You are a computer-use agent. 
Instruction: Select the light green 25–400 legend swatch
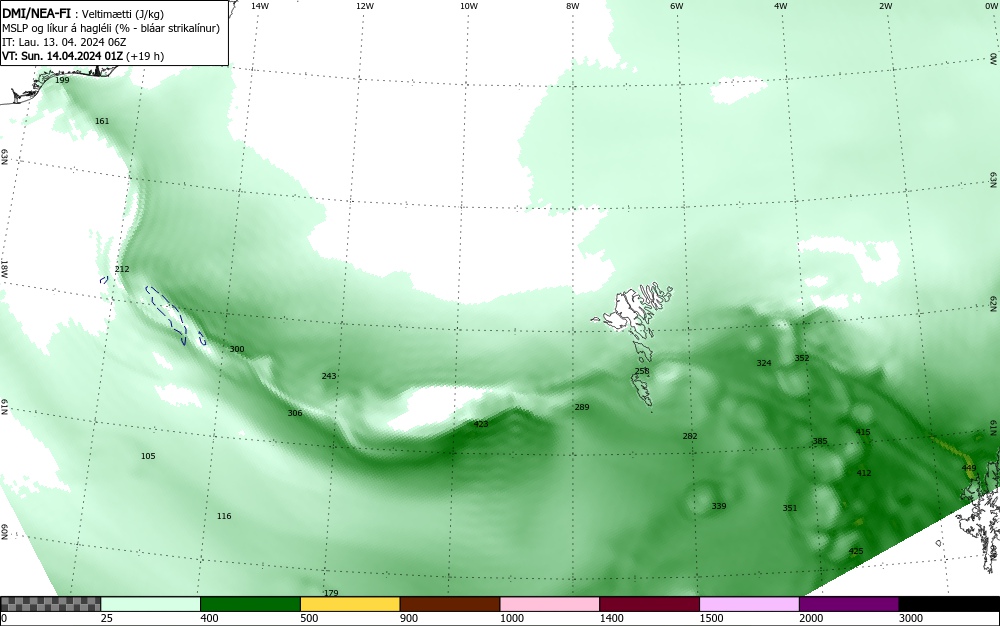tap(151, 604)
